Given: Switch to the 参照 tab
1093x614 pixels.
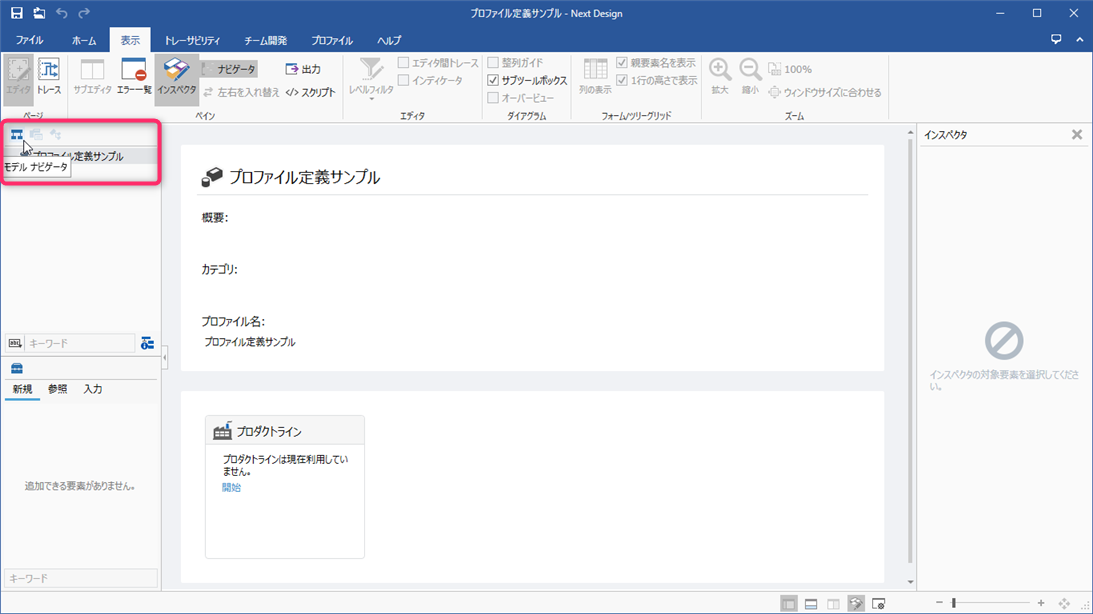Looking at the screenshot, I should (58, 389).
